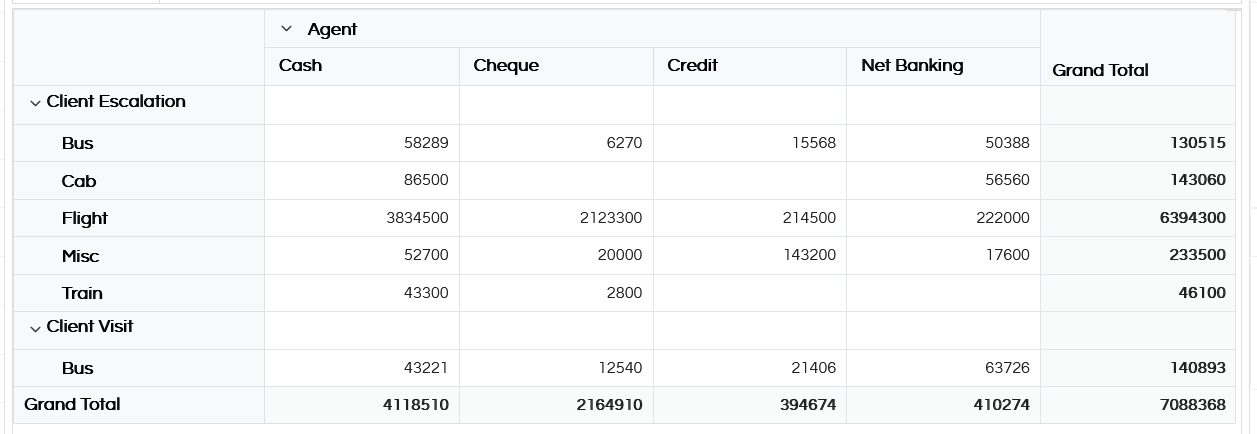The width and height of the screenshot is (1257, 434).
Task: Click cell value 21406
Action: click(813, 368)
